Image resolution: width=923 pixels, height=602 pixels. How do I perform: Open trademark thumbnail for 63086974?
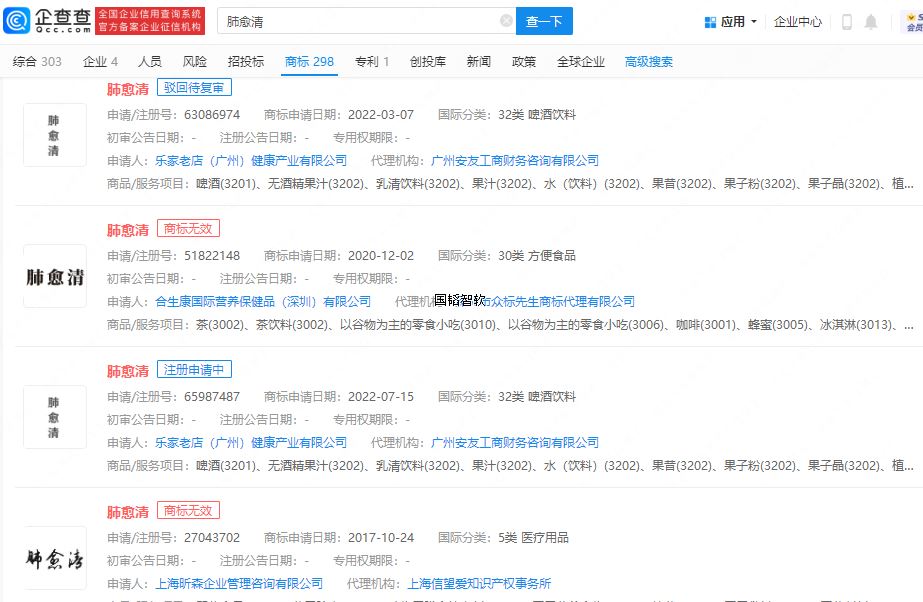[55, 135]
